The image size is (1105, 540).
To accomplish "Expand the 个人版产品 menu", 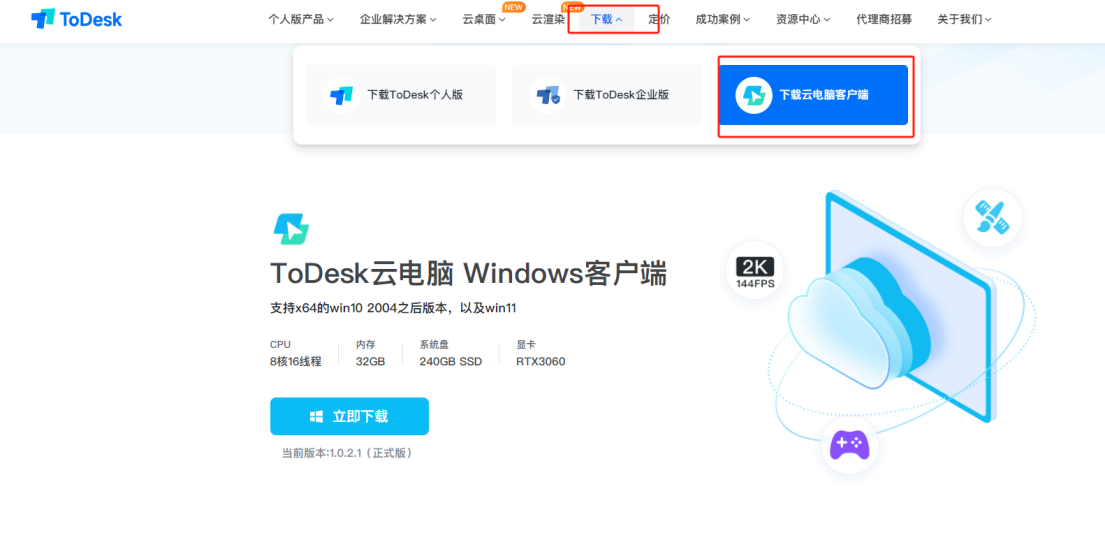I will click(x=301, y=19).
